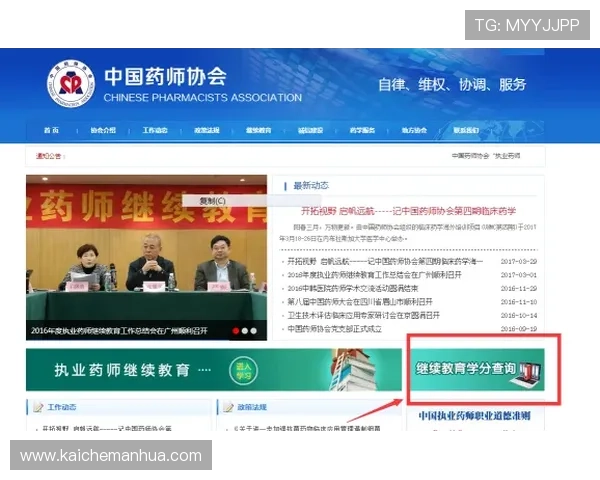Select the first red slideshow dot
The height and width of the screenshot is (480, 600).
(x=236, y=331)
